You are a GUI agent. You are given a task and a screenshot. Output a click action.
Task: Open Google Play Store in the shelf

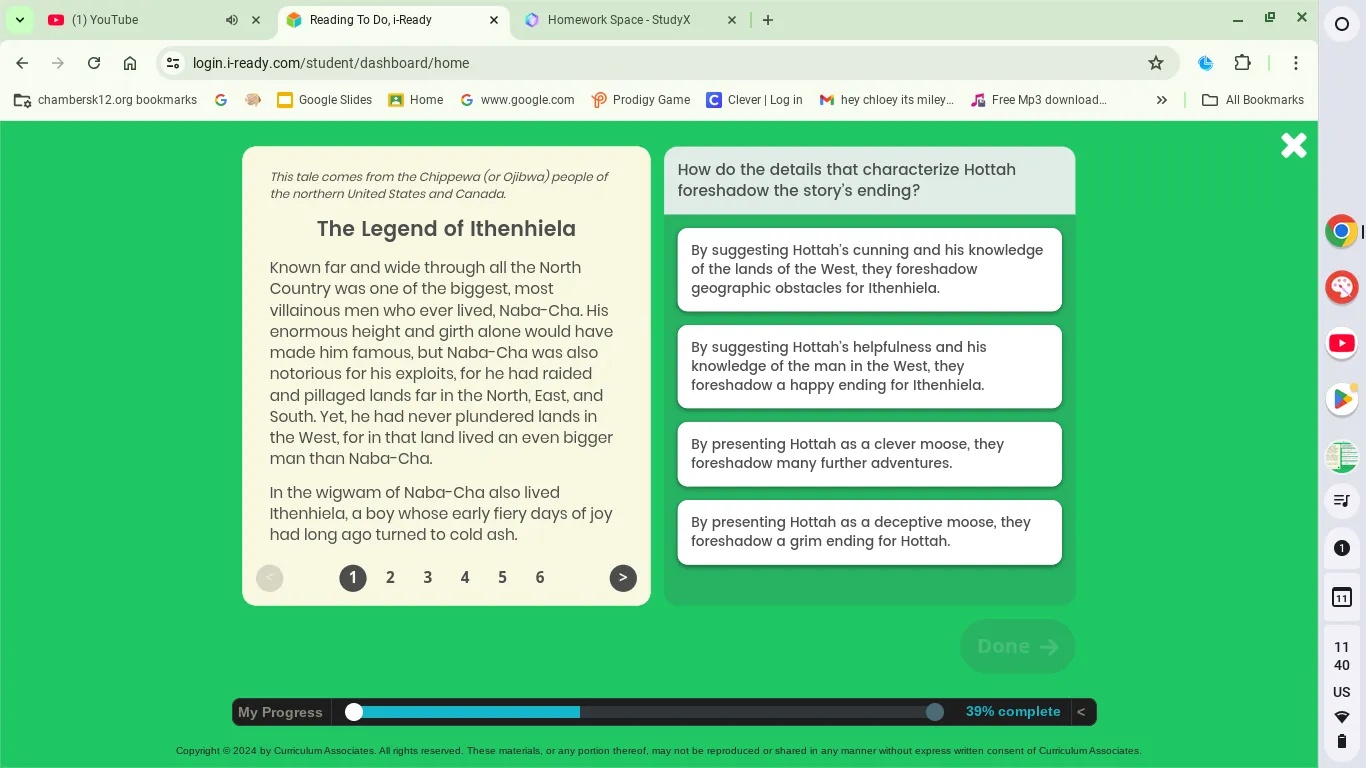[1341, 399]
